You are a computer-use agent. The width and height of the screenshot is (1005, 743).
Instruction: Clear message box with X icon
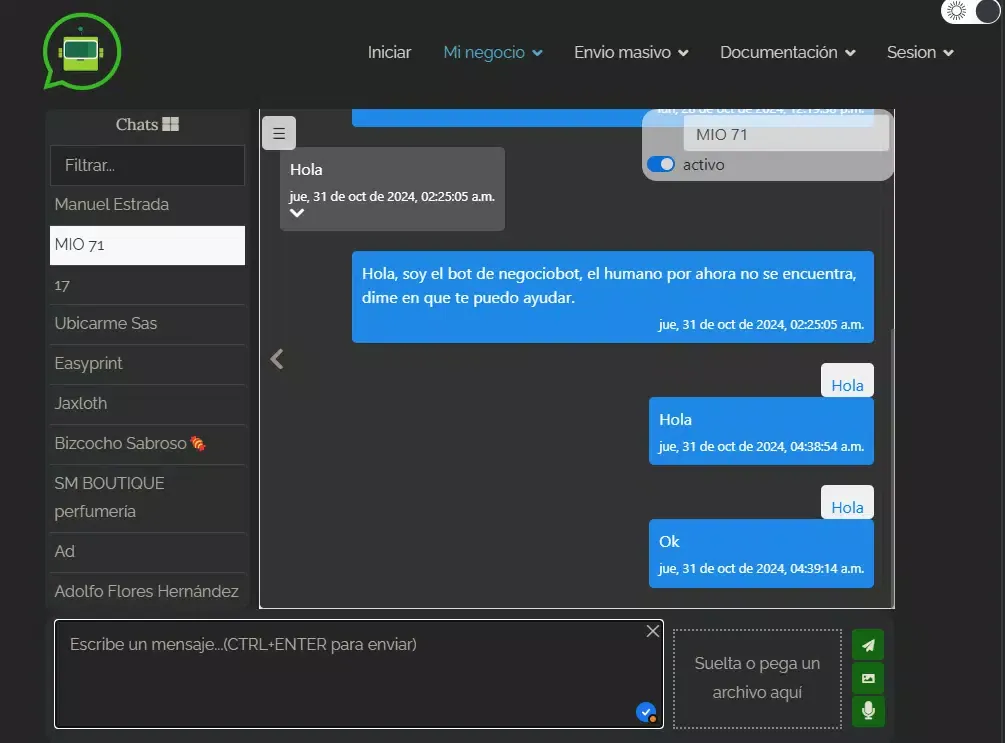pos(652,631)
